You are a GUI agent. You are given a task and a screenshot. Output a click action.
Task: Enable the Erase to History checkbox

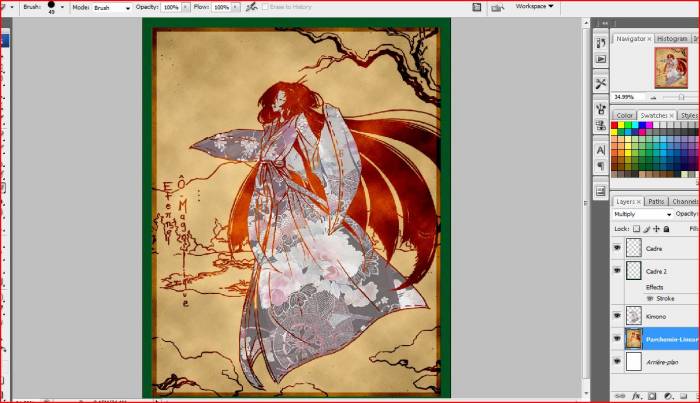(265, 7)
